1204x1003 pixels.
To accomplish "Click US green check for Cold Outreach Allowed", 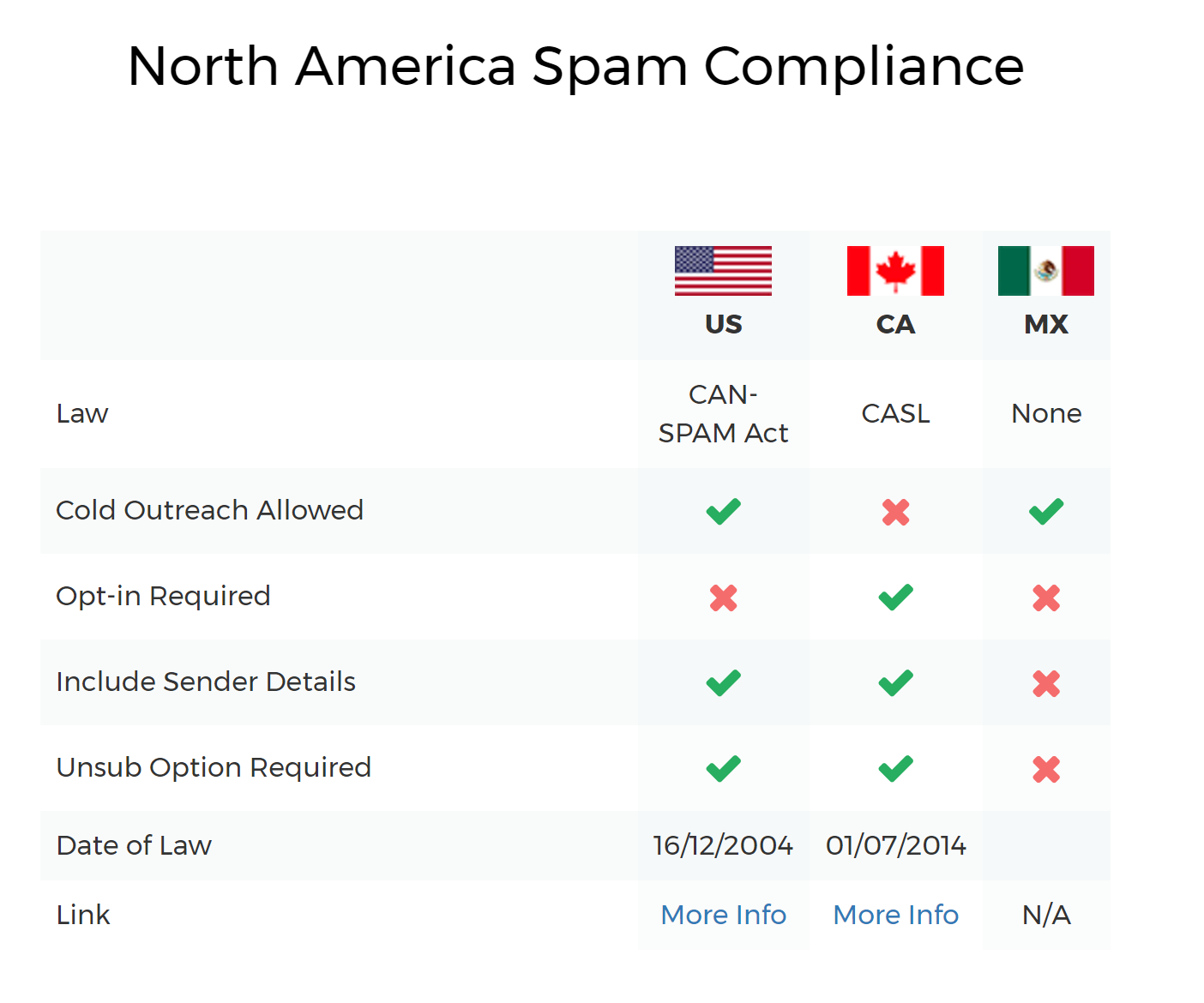I will click(723, 512).
